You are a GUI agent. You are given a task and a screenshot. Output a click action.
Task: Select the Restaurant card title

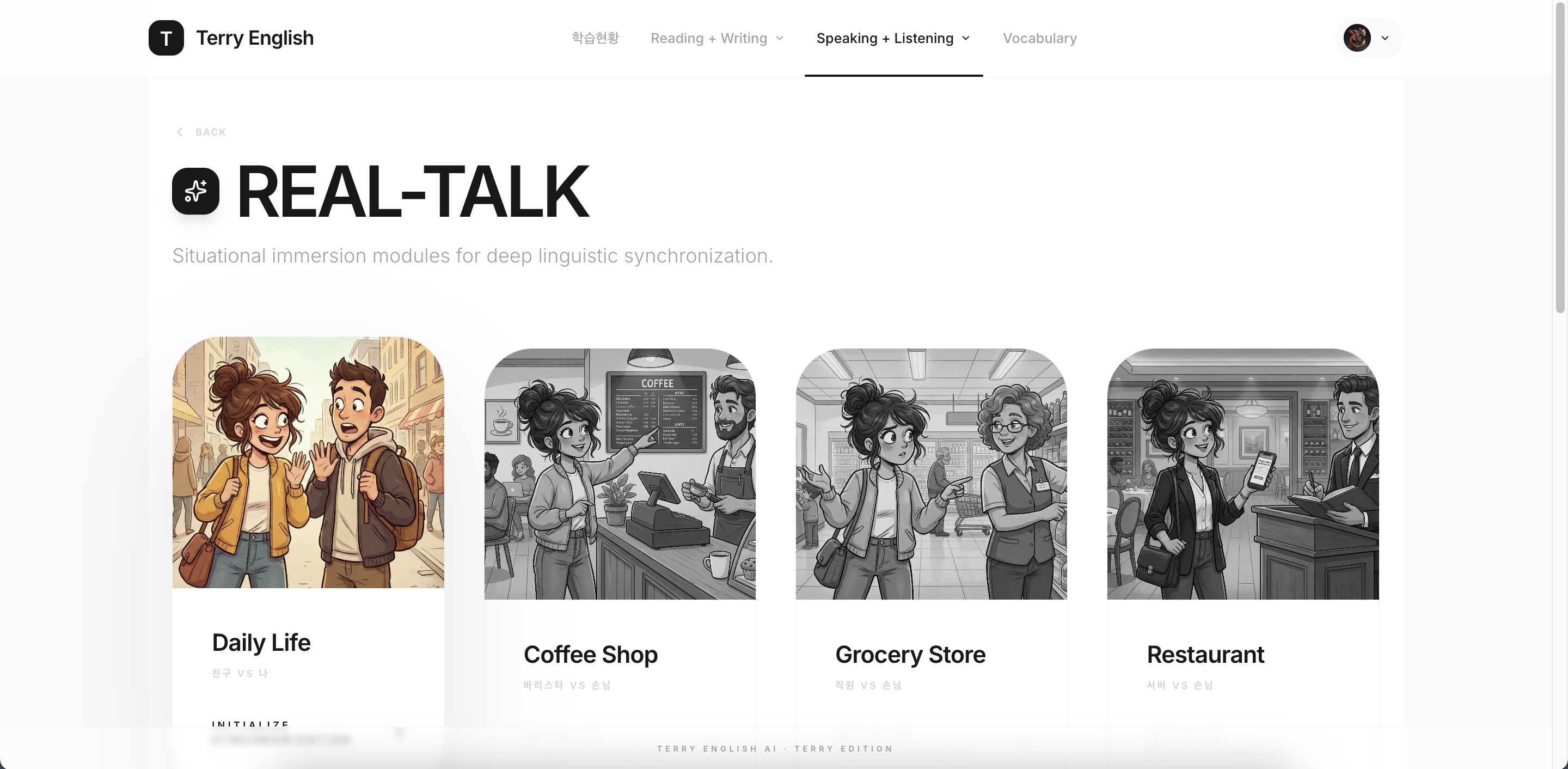(1205, 655)
